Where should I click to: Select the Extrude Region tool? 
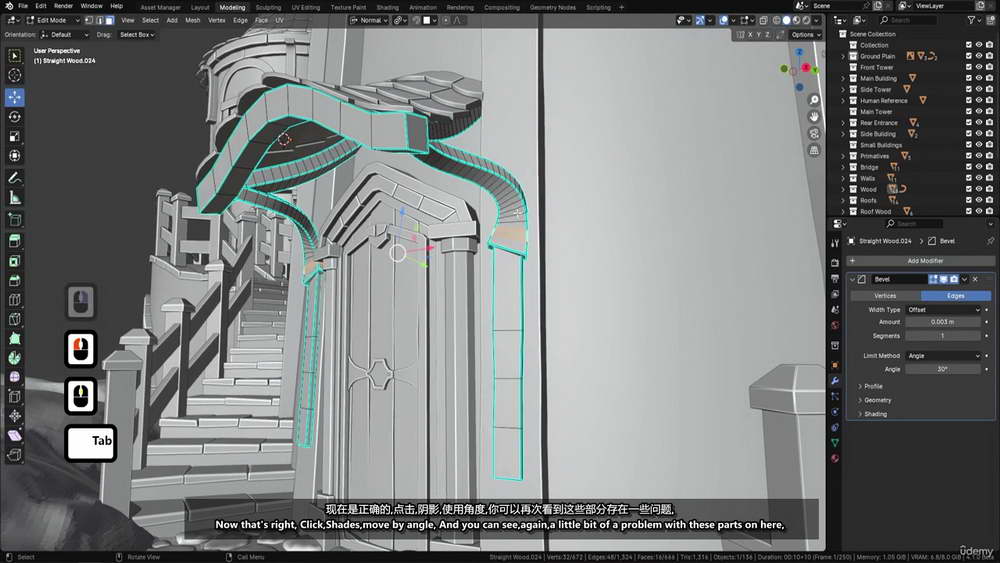[x=14, y=241]
